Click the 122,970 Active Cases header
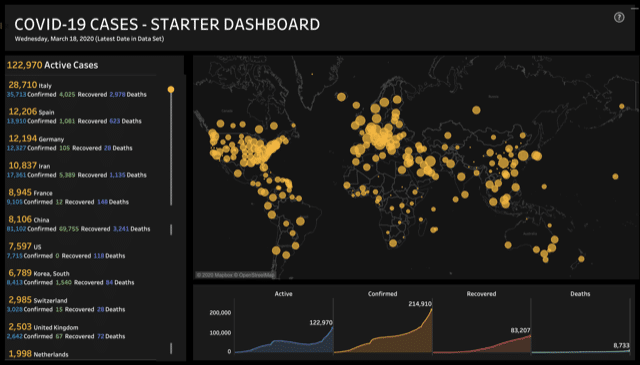Screen dimensions: 640x365 click(53, 65)
